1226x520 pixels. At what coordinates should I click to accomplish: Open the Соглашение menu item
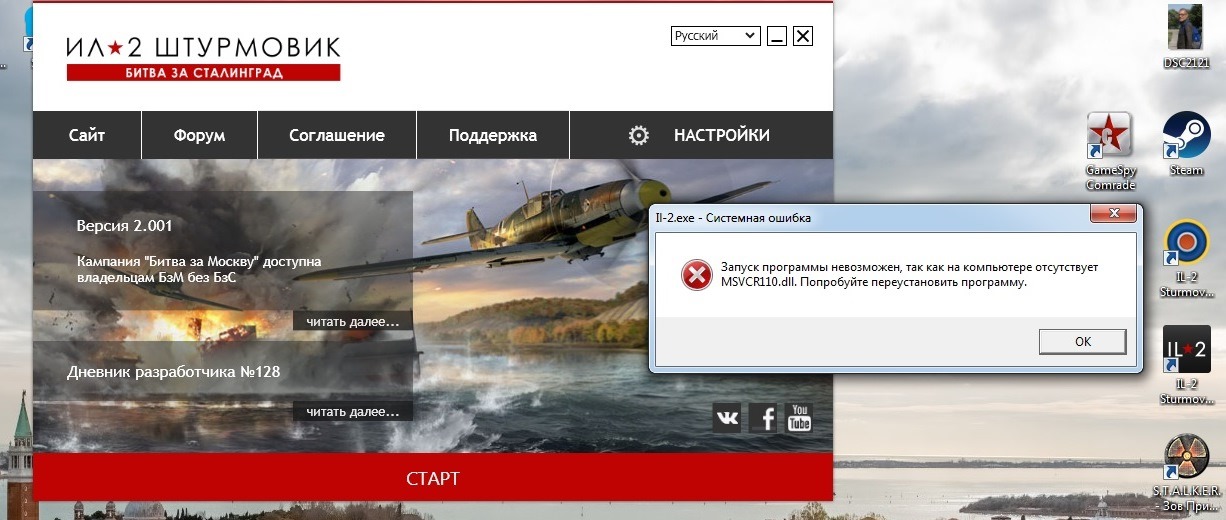click(337, 135)
